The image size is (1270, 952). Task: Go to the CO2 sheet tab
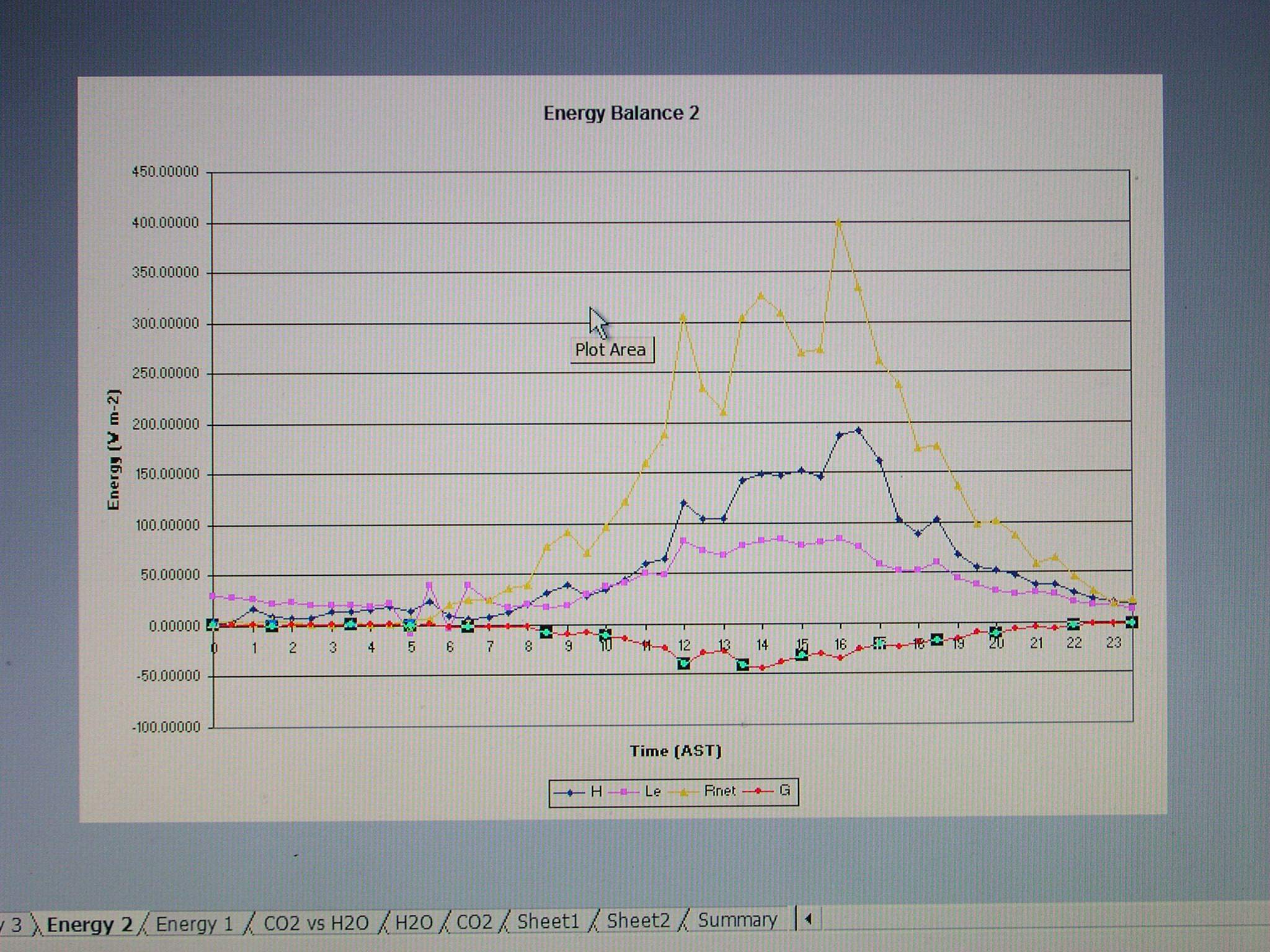coord(474,922)
